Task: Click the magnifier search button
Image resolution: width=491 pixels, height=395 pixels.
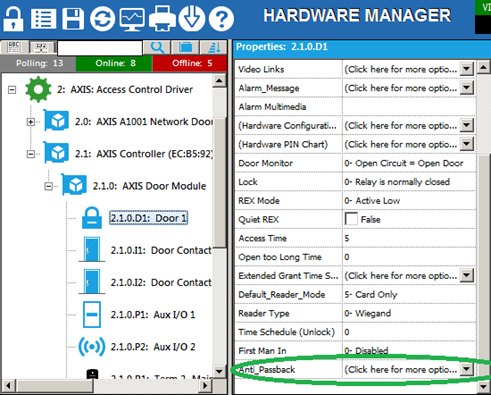Action: (x=157, y=48)
